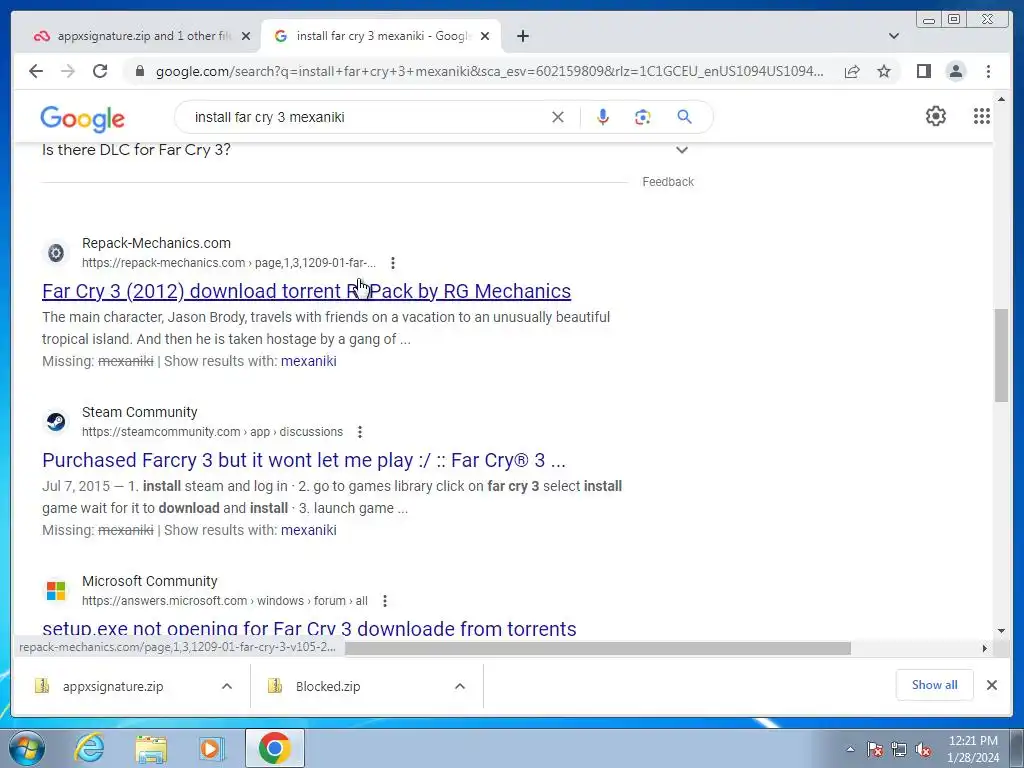Bookmark this tab with the star icon

tap(884, 71)
